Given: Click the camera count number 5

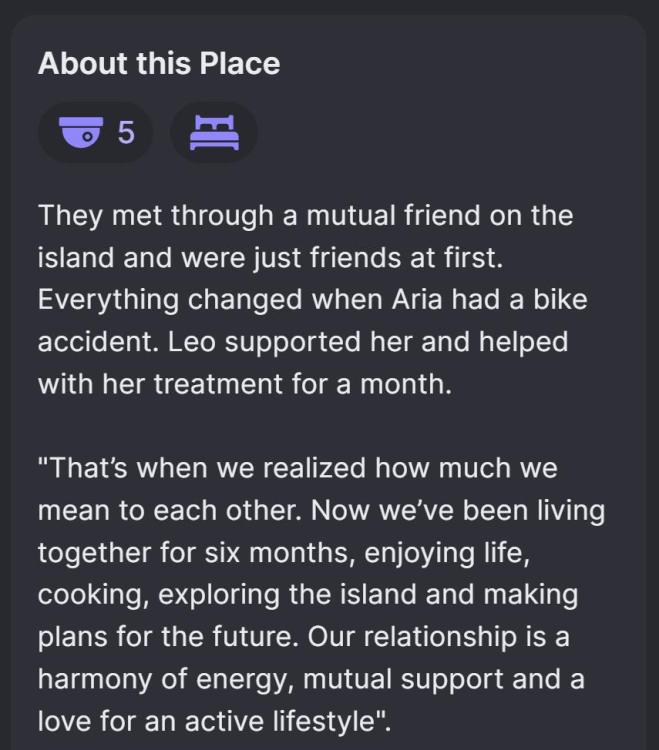Looking at the screenshot, I should pyautogui.click(x=126, y=132).
